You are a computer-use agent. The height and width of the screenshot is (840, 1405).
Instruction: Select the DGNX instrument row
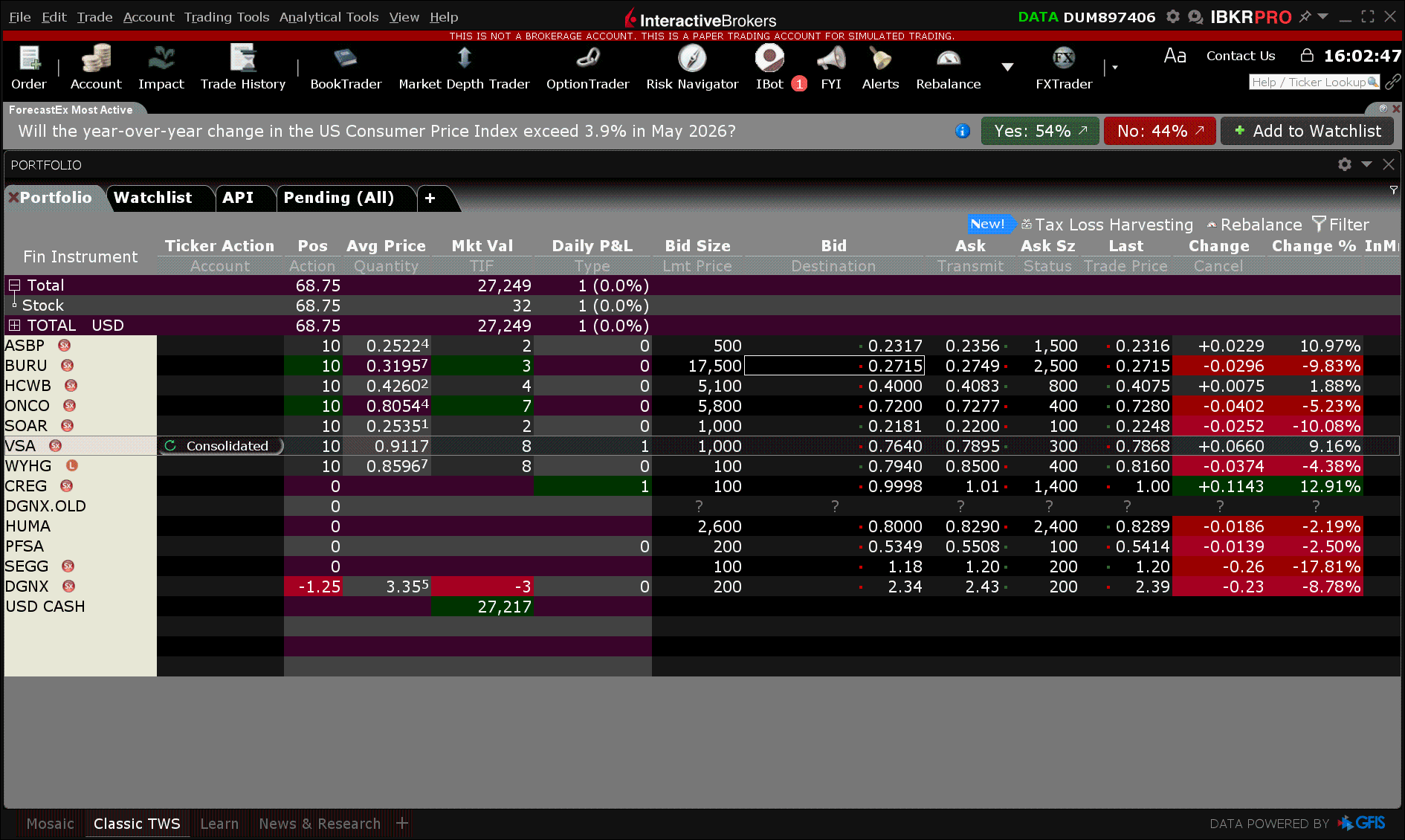(x=80, y=587)
